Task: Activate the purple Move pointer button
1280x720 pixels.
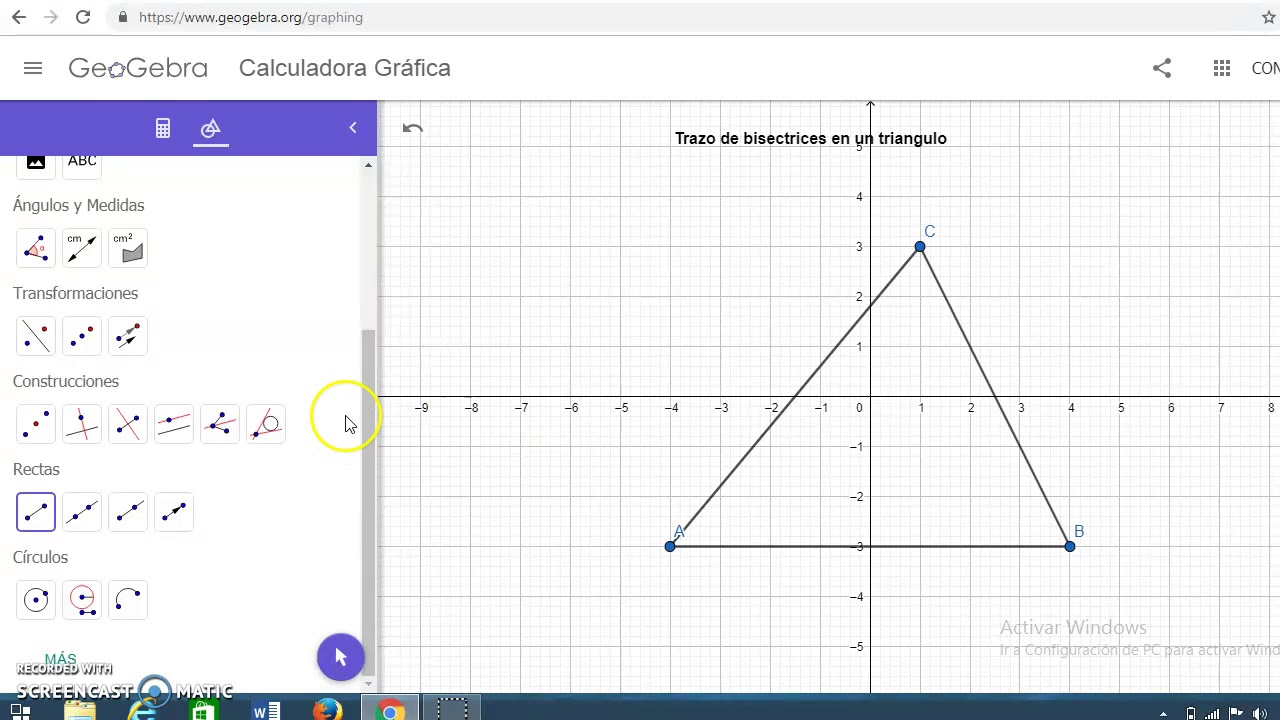Action: pyautogui.click(x=340, y=657)
